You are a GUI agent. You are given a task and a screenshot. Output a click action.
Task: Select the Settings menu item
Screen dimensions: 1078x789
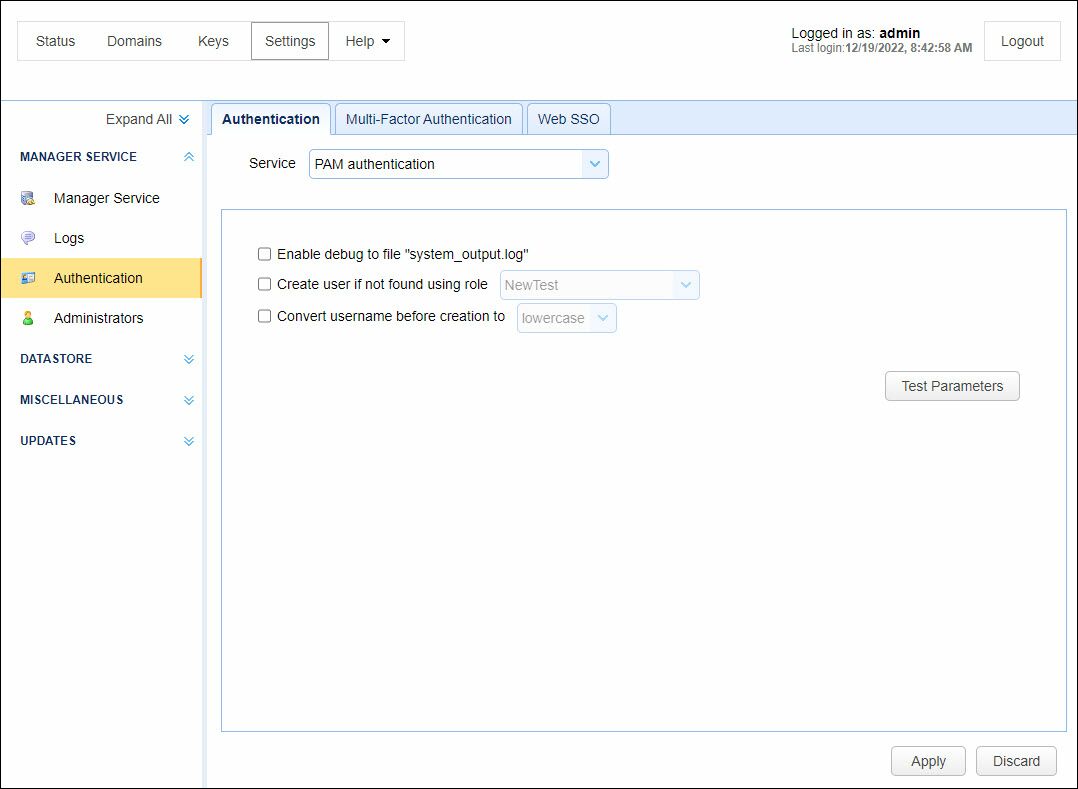point(290,41)
